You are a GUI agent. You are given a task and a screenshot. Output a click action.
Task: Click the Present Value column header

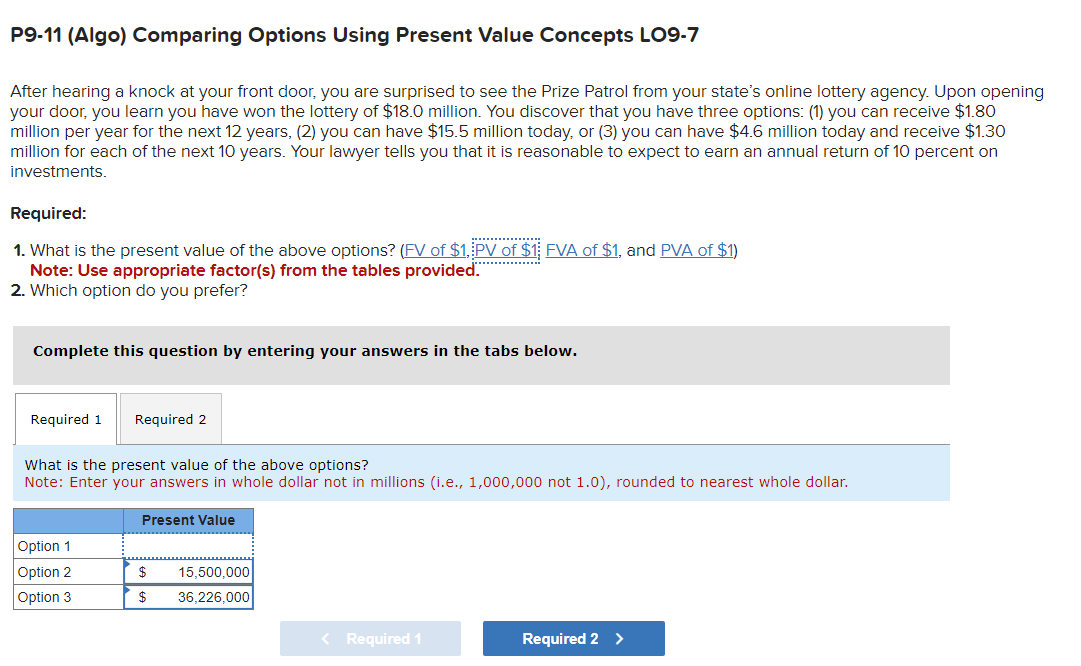coord(188,520)
